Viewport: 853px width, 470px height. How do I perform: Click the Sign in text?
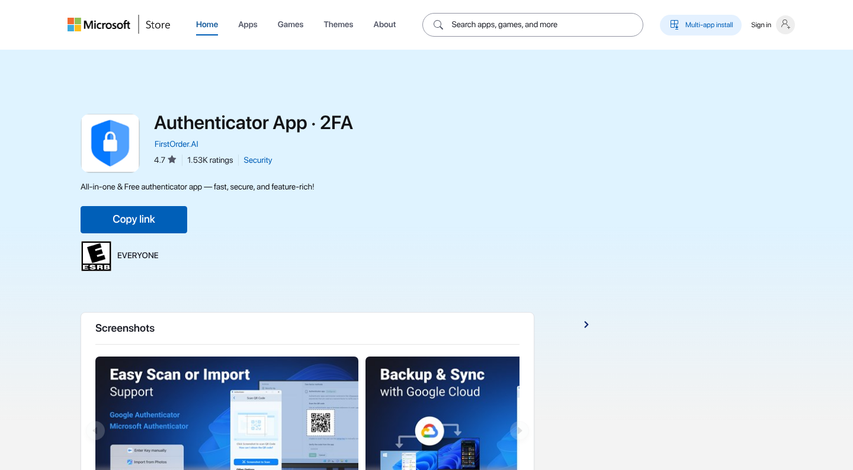(x=761, y=25)
